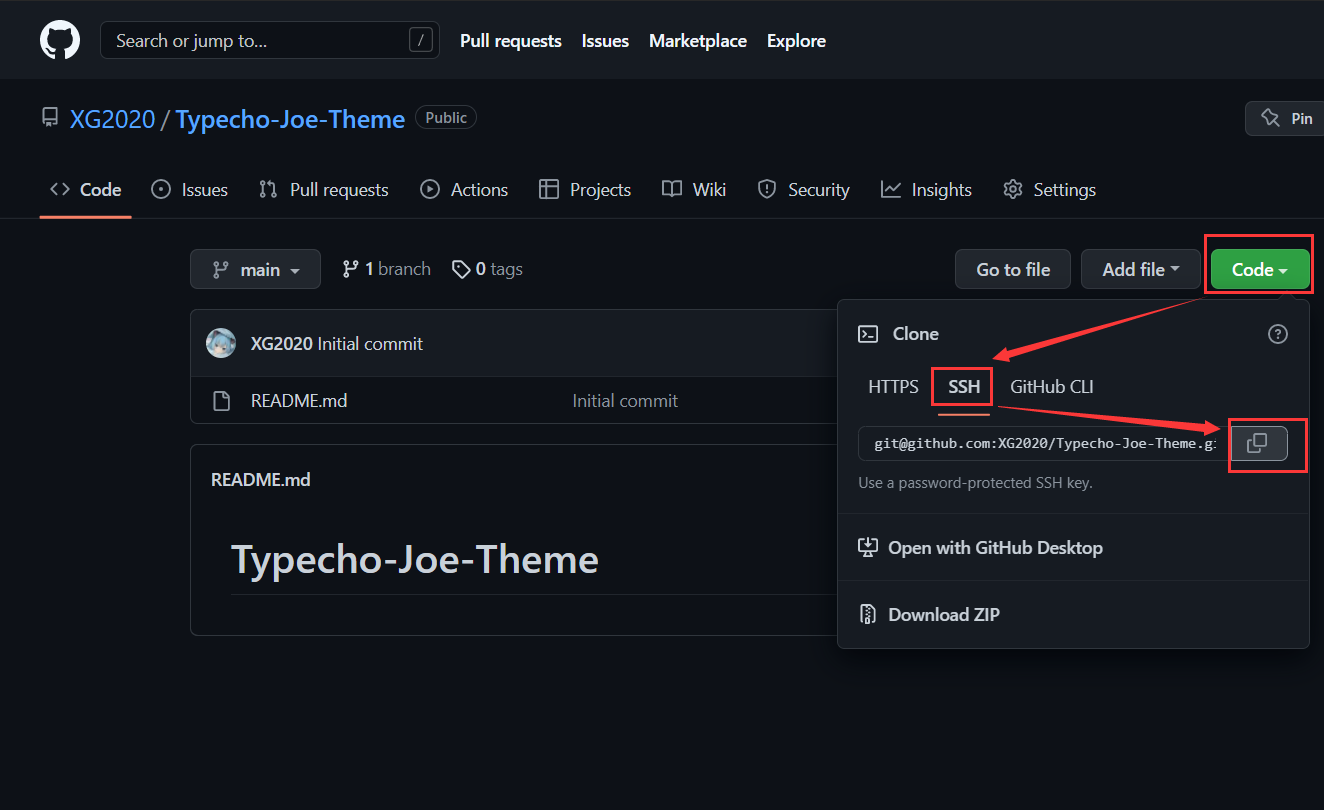Click Download ZIP
1324x810 pixels.
click(929, 614)
